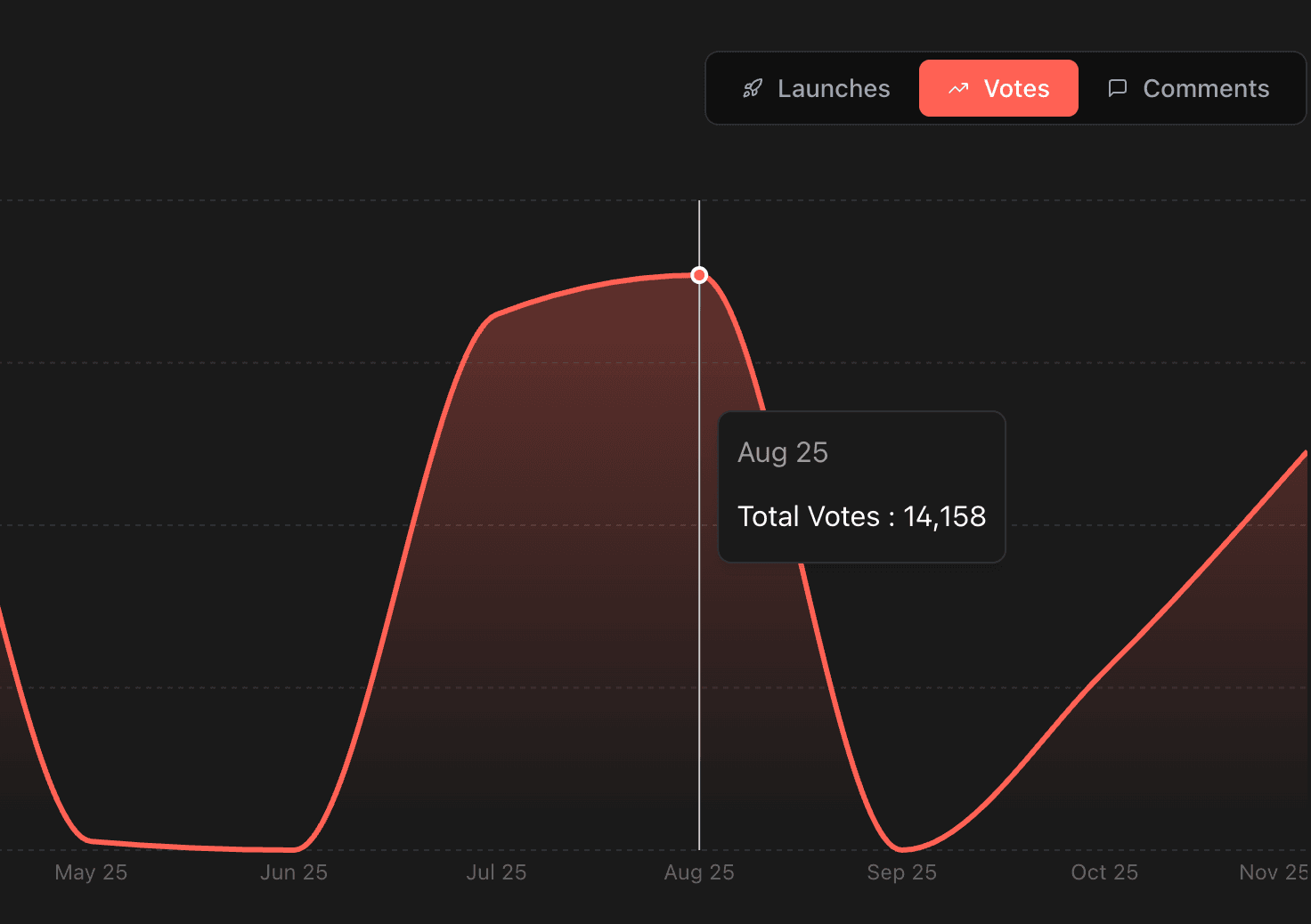Viewport: 1311px width, 924px height.
Task: Click the Jul 25 axis label
Action: [496, 872]
